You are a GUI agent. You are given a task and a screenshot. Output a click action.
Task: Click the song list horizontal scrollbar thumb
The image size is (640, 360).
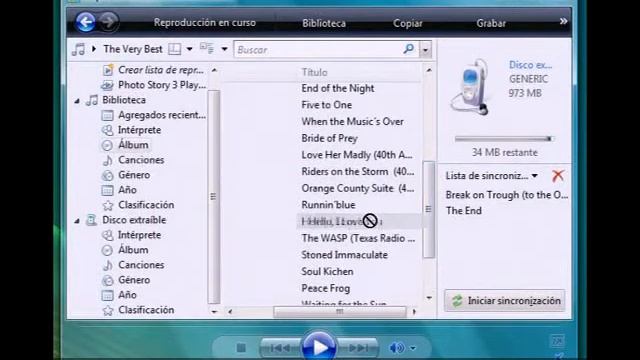point(340,312)
